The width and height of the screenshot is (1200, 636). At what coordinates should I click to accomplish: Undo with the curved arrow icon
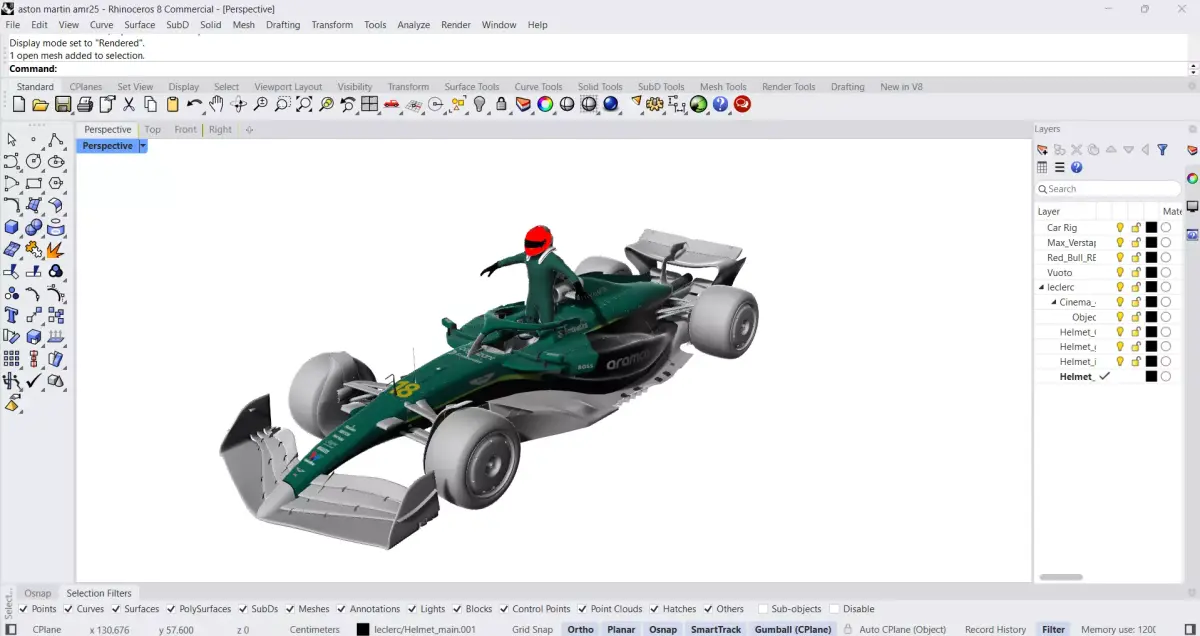195,104
